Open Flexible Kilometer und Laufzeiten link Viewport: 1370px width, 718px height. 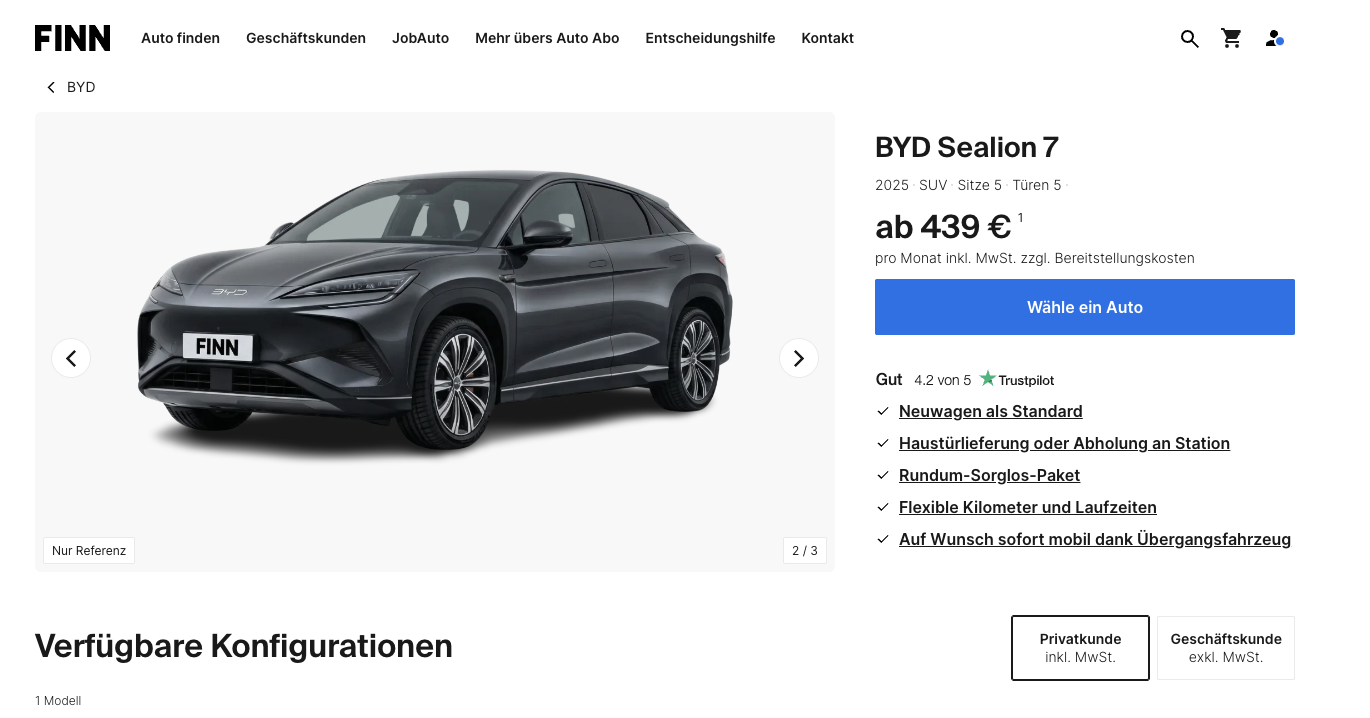coord(1027,507)
